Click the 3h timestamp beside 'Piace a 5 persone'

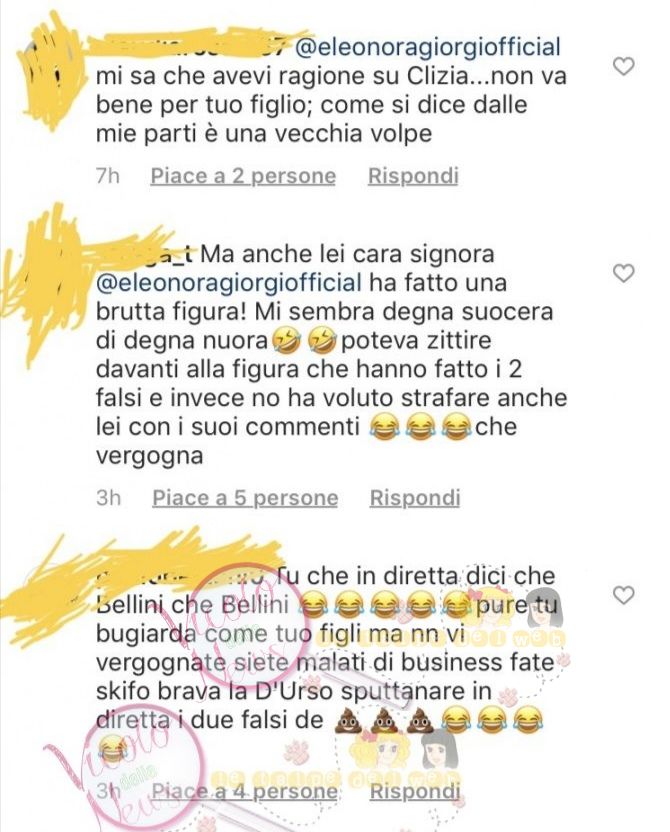coord(109,498)
